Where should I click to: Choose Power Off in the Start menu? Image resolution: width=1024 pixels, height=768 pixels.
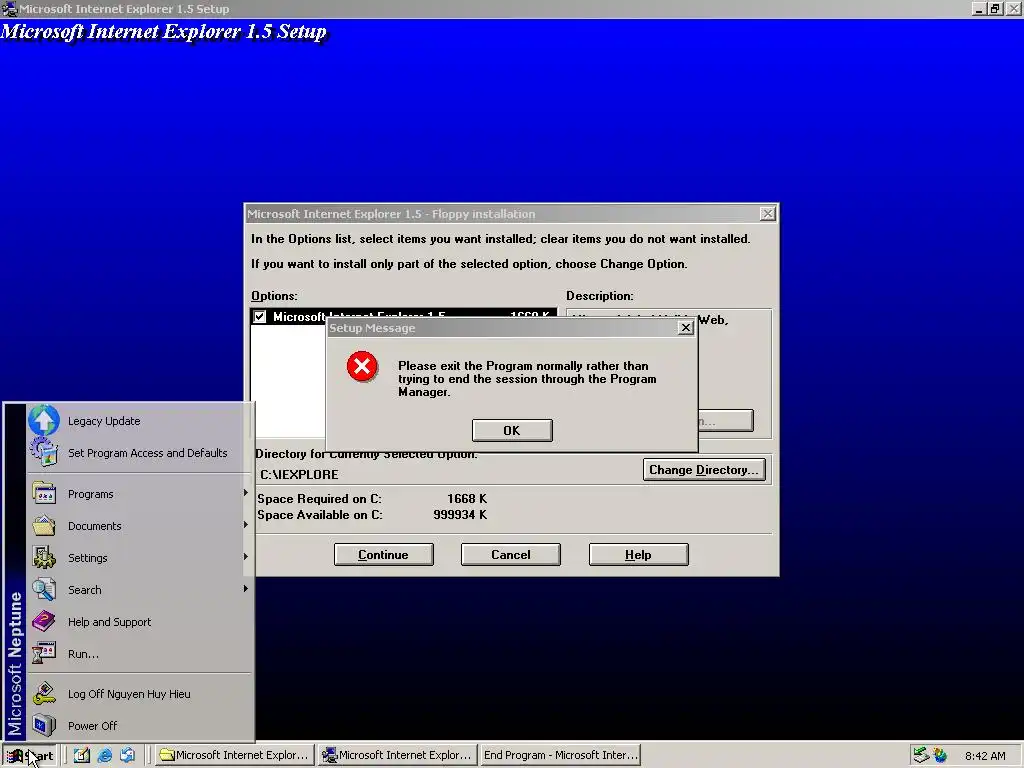coord(138,726)
